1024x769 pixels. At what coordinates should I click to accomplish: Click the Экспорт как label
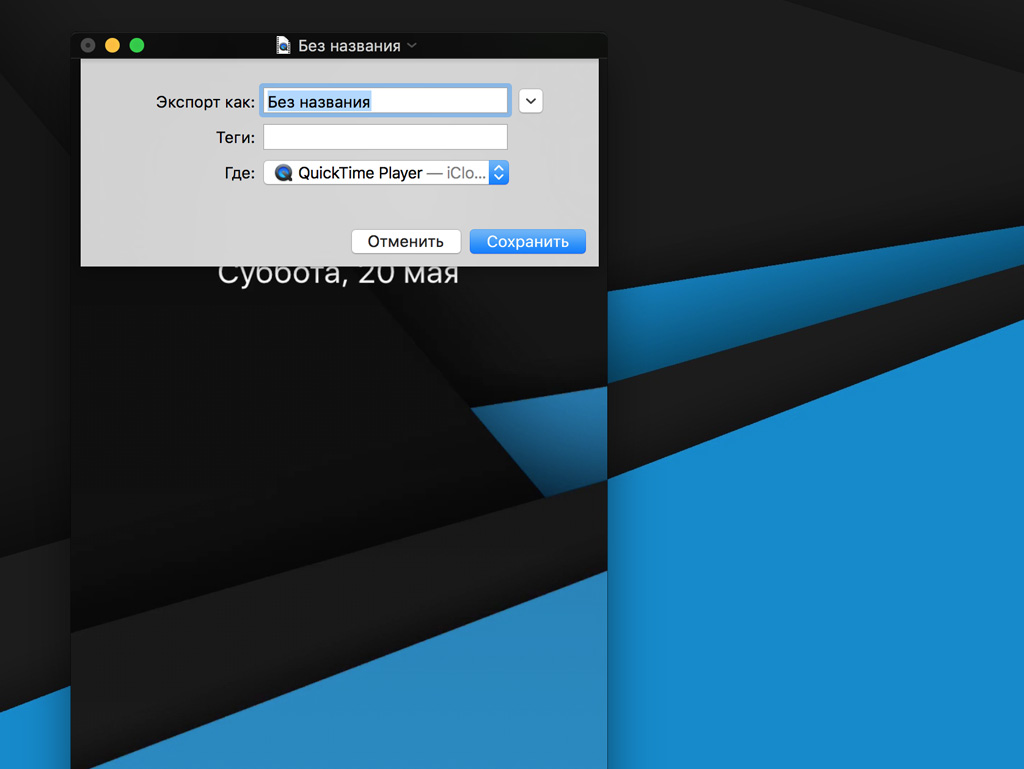tap(205, 102)
